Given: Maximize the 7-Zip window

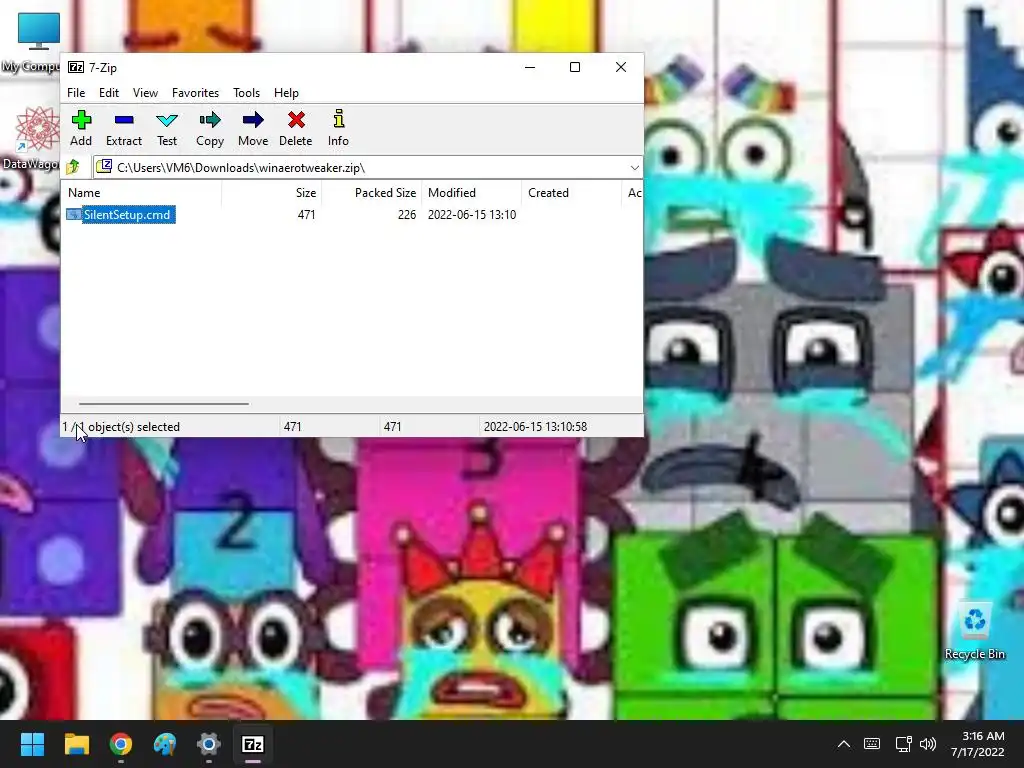Looking at the screenshot, I should click(575, 67).
